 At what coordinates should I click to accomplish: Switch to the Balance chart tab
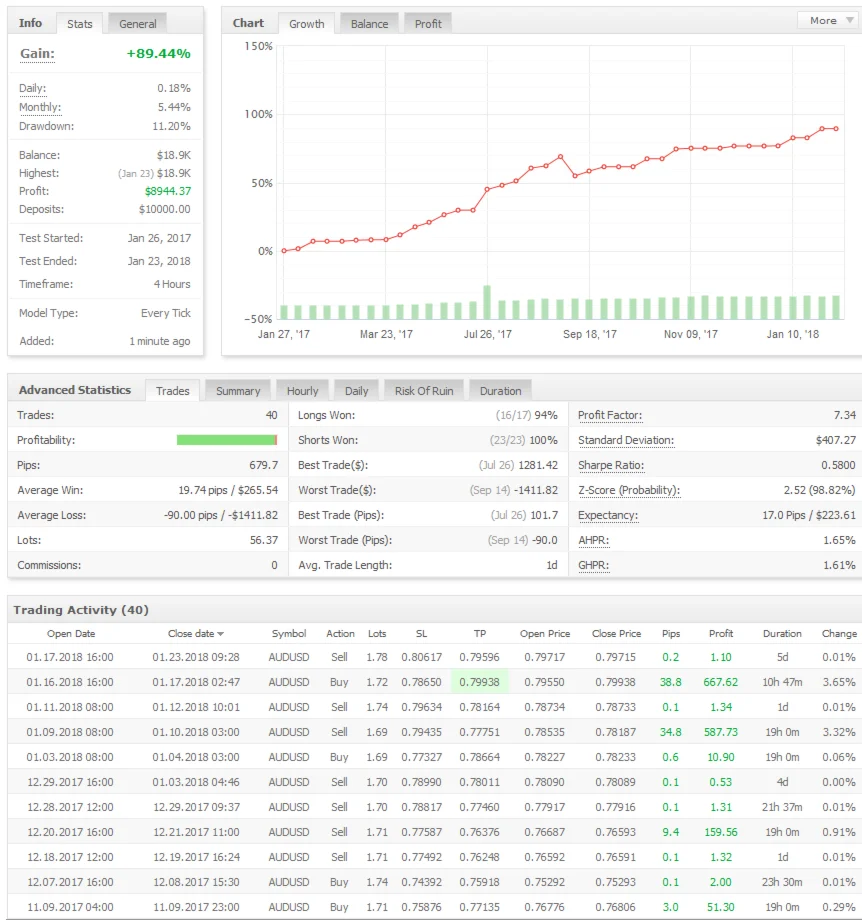pos(369,23)
